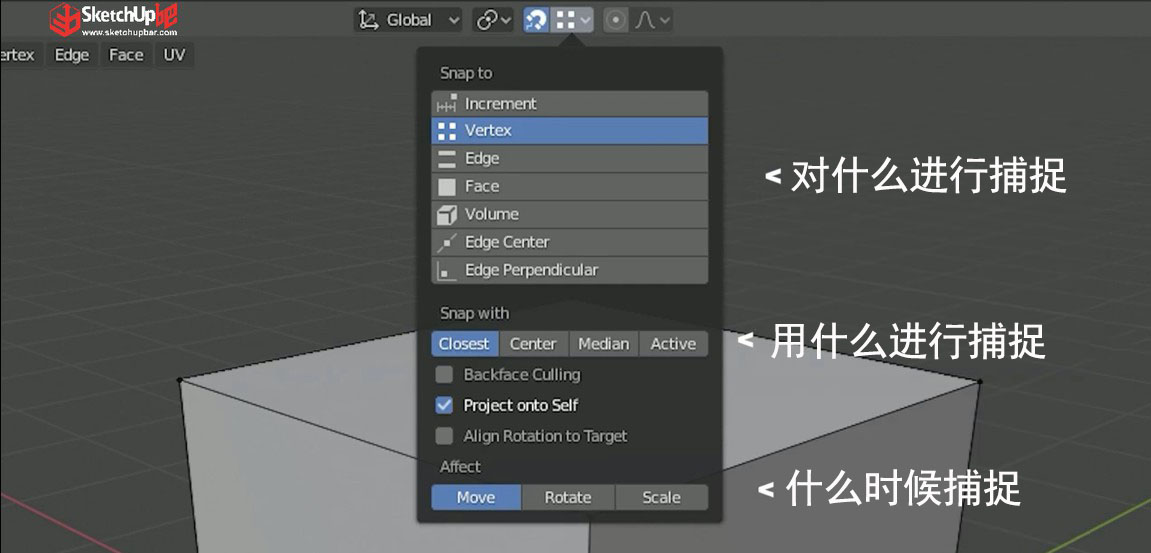The width and height of the screenshot is (1151, 553).
Task: Enable Align Rotation to Target
Action: click(444, 436)
